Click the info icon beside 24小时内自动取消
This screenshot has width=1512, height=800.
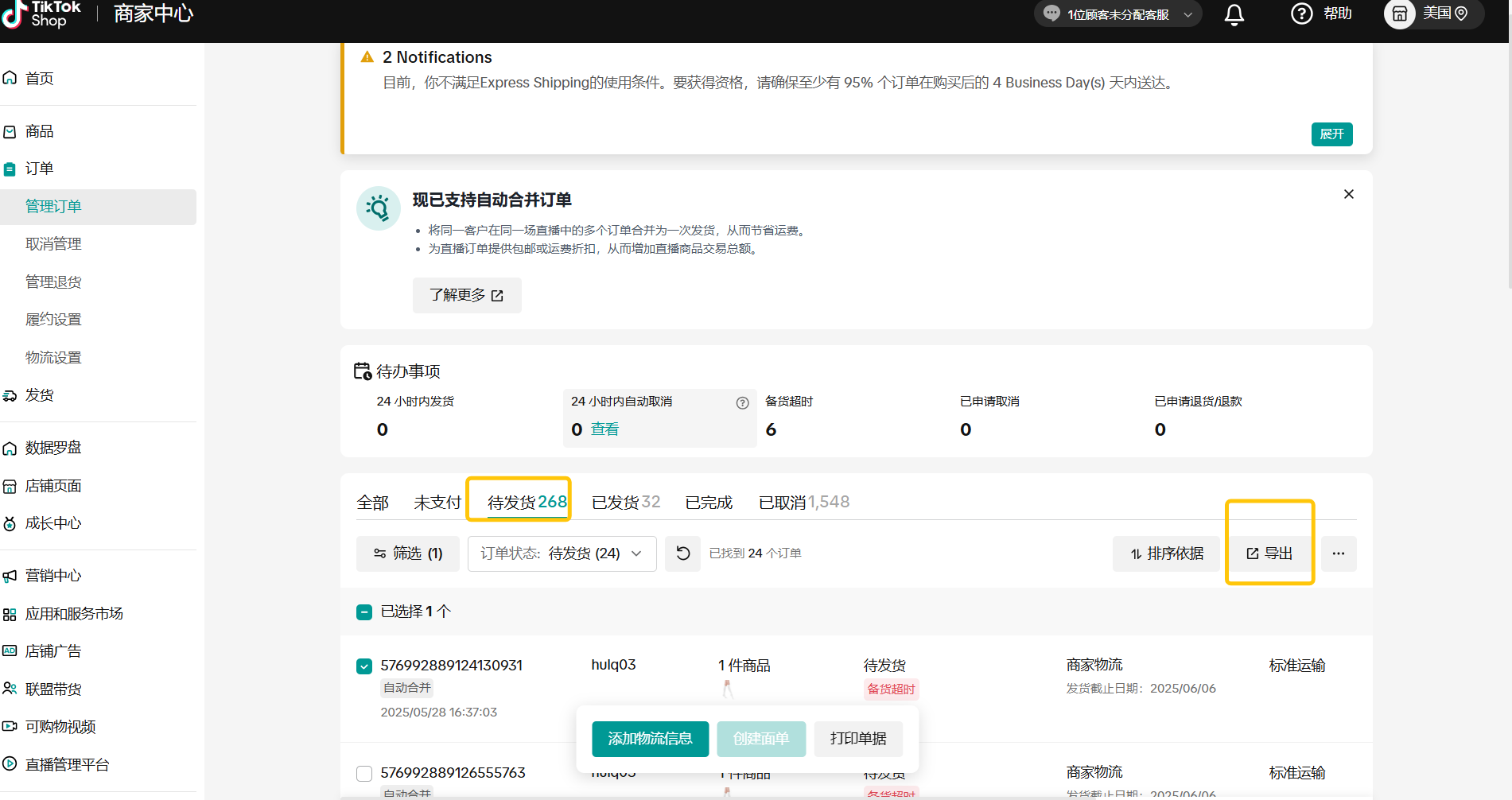(742, 402)
